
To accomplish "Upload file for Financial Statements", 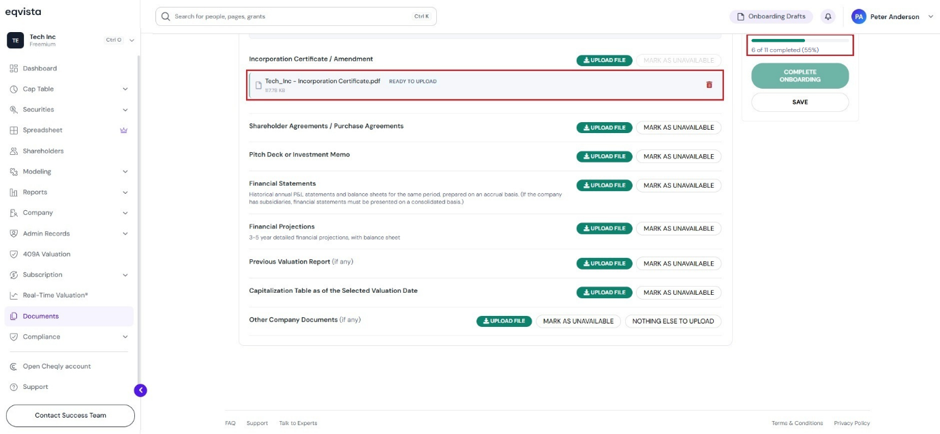I will click(x=604, y=186).
